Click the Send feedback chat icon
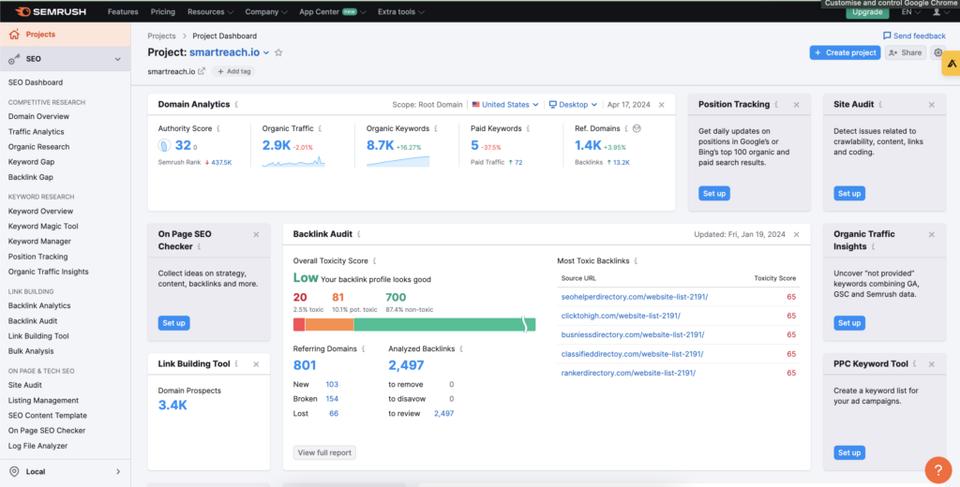Viewport: 960px width, 487px height. coord(887,36)
